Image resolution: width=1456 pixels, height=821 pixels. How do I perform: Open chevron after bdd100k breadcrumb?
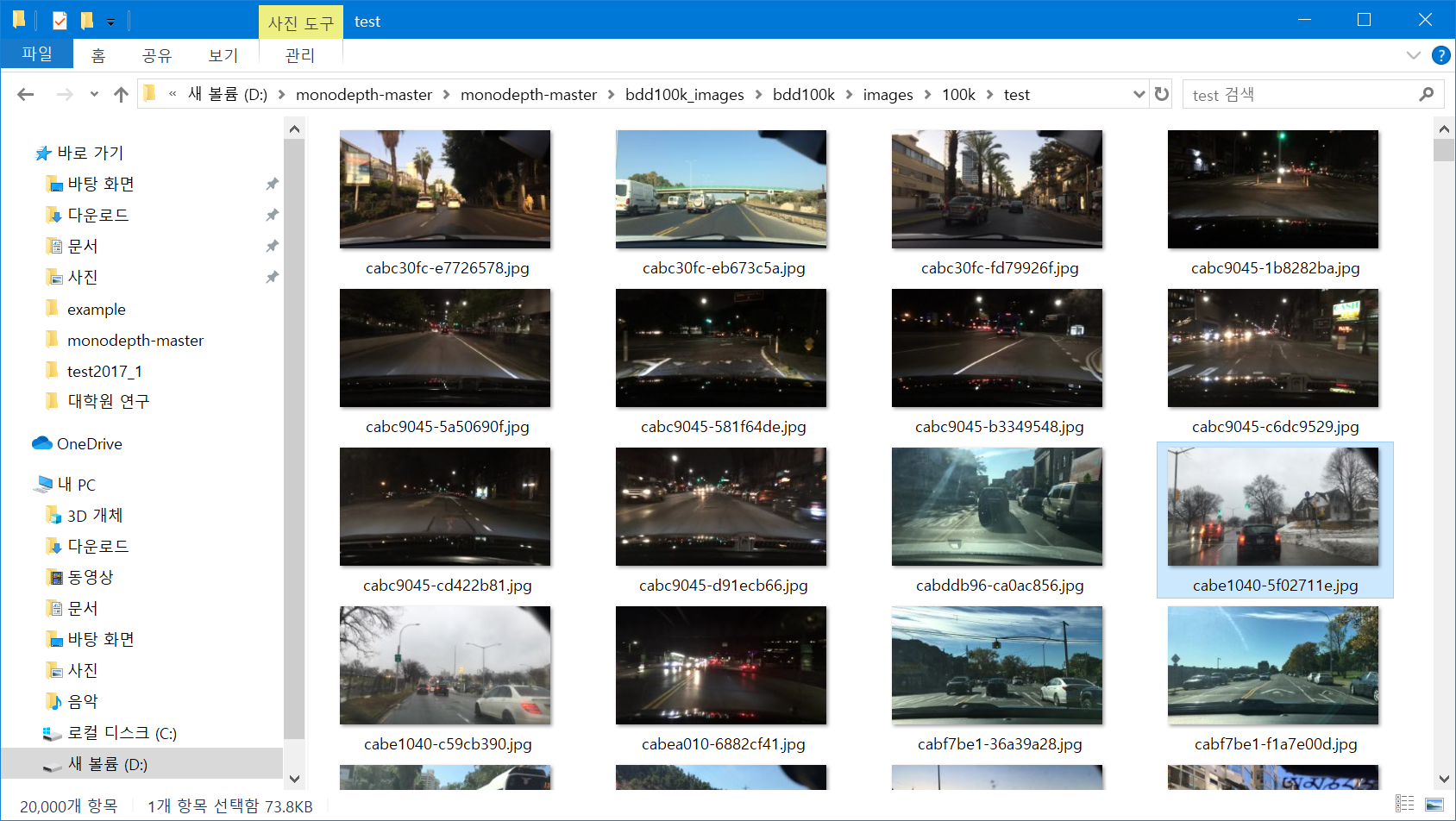pyautogui.click(x=849, y=95)
